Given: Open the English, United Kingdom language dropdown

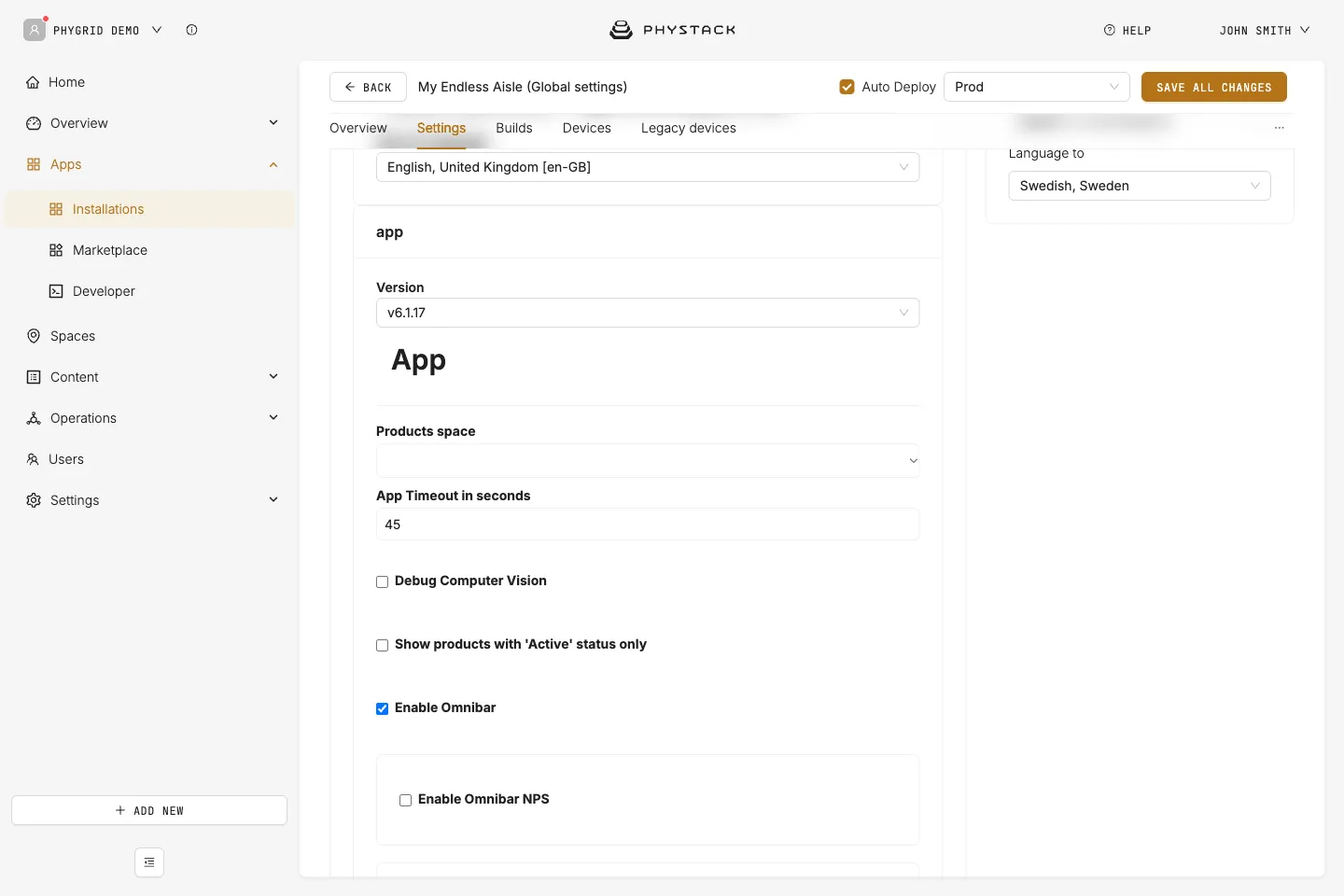Looking at the screenshot, I should (x=648, y=167).
